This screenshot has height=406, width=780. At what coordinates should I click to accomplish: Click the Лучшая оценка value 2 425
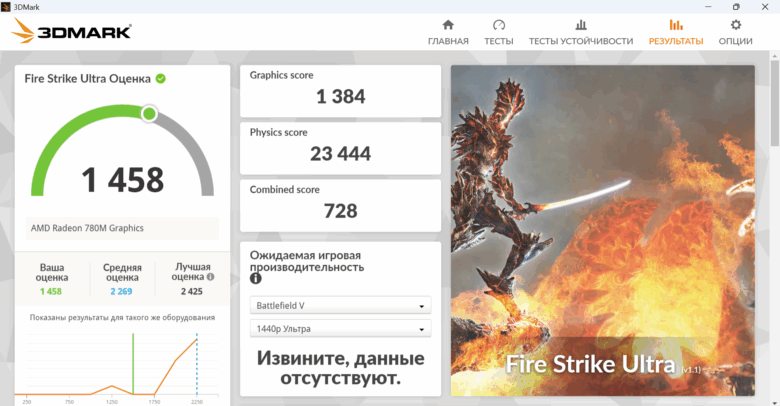coord(192,292)
